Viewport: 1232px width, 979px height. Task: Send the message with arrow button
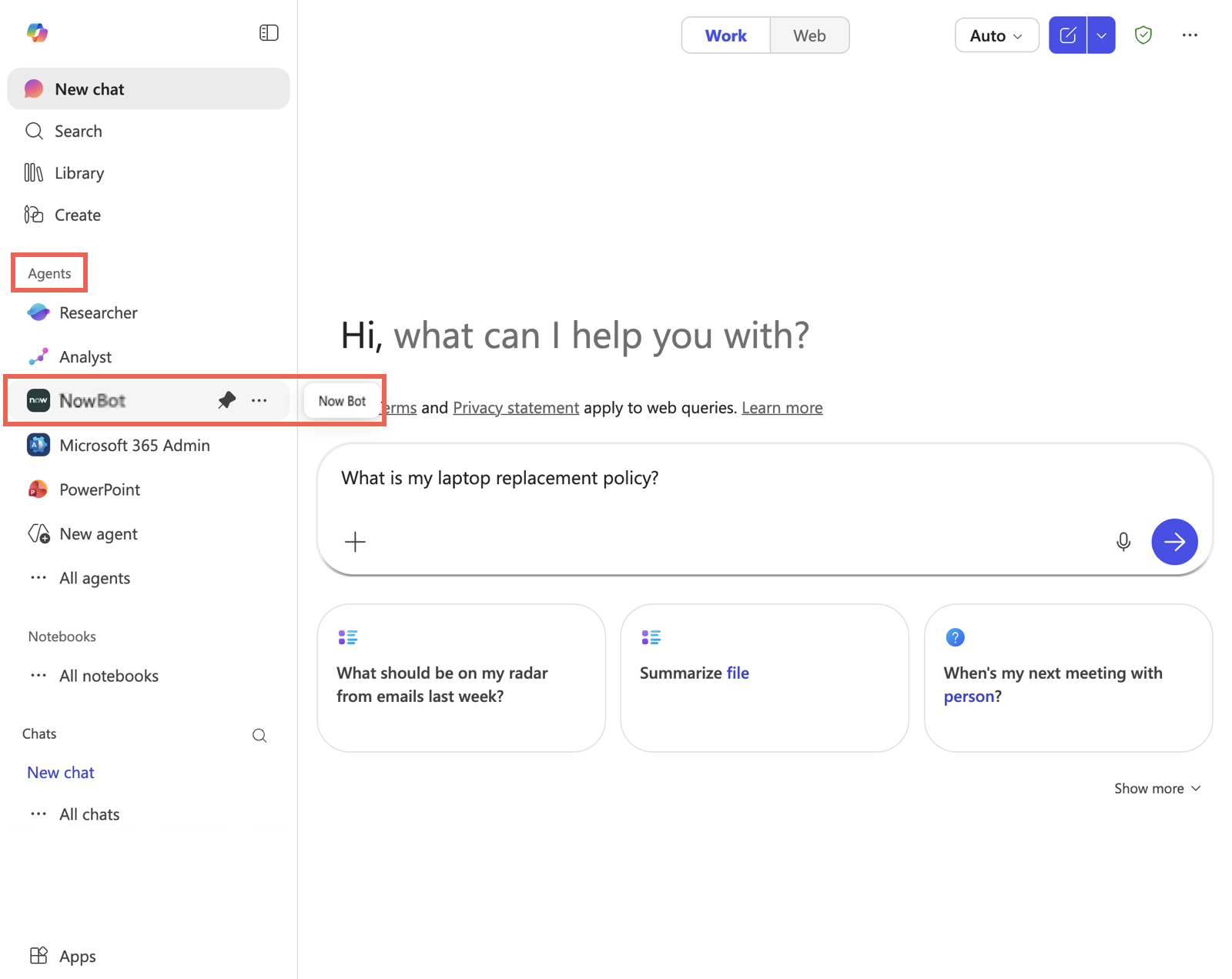pyautogui.click(x=1174, y=542)
